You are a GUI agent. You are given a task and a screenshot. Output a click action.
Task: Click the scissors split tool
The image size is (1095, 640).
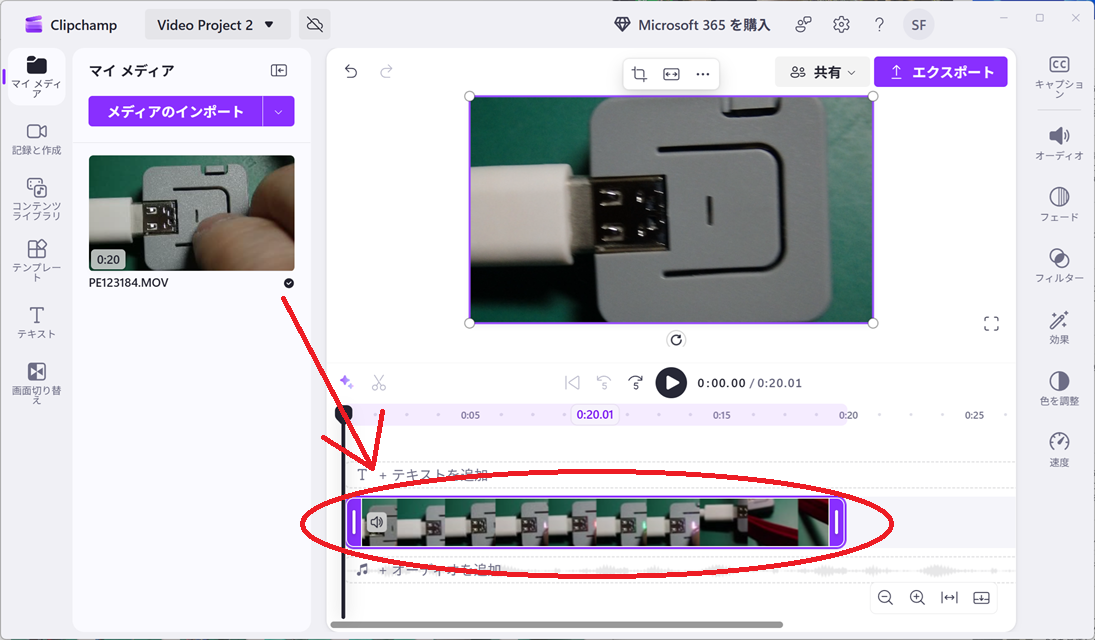(x=378, y=382)
